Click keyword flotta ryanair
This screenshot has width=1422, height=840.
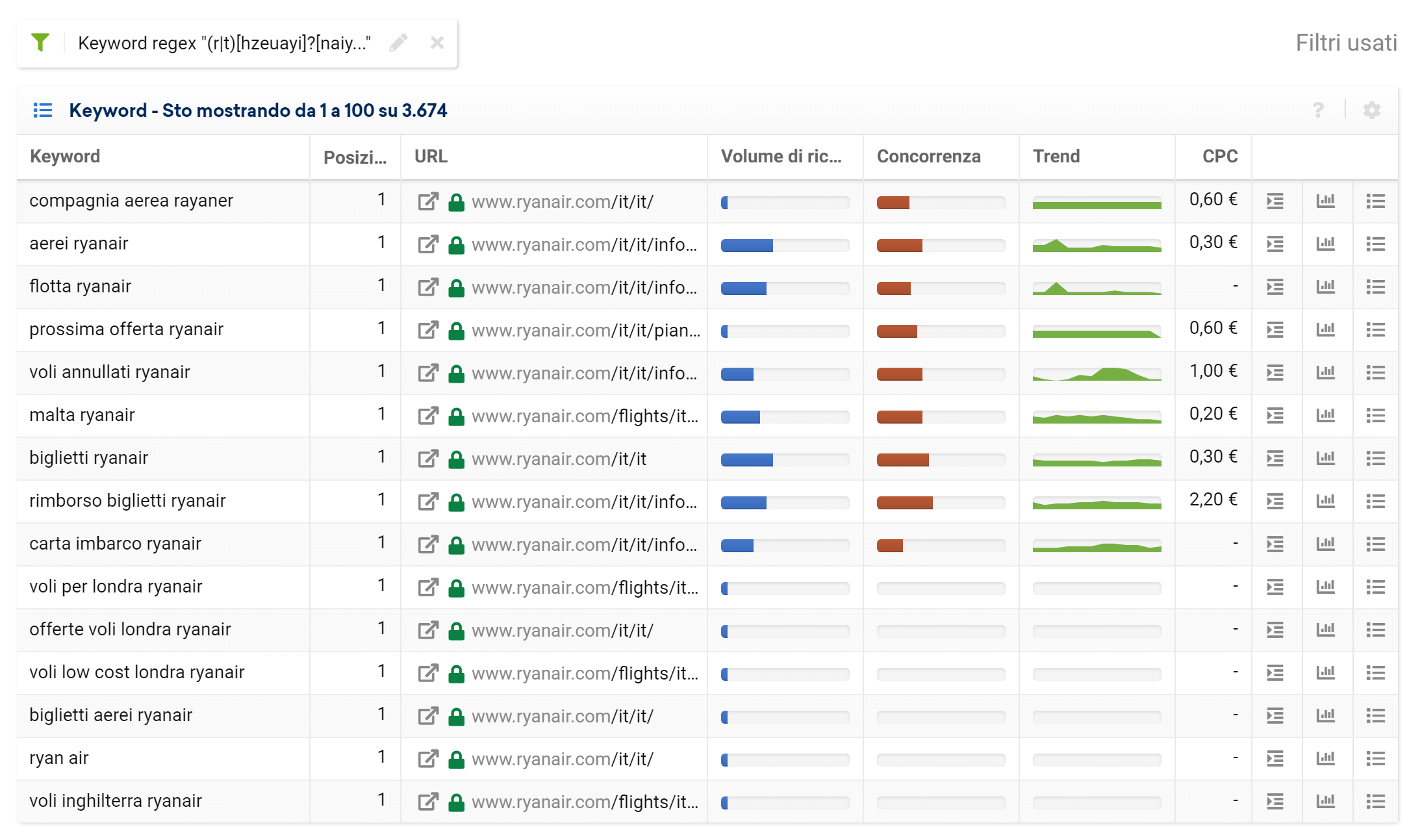[81, 286]
